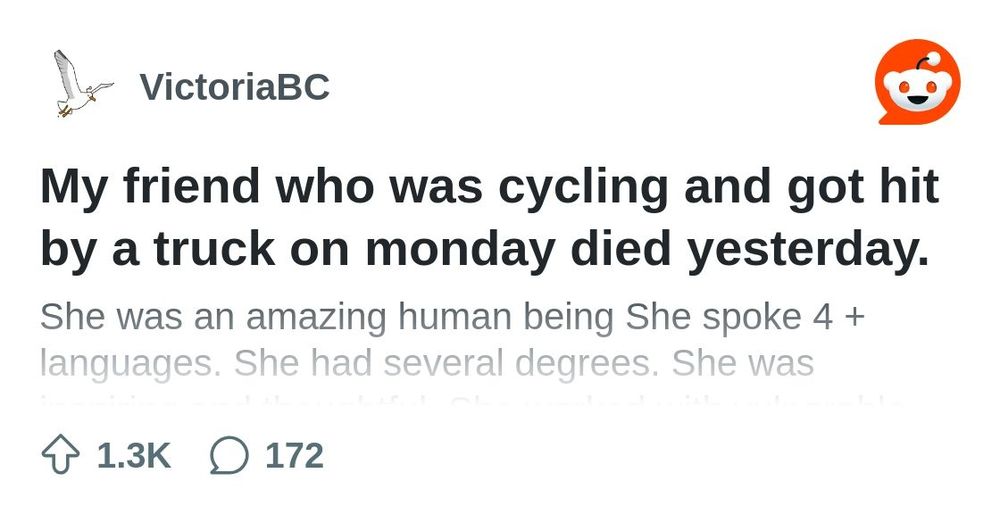Click "My friend" at headline start
1000x521 pixels.
coord(151,187)
